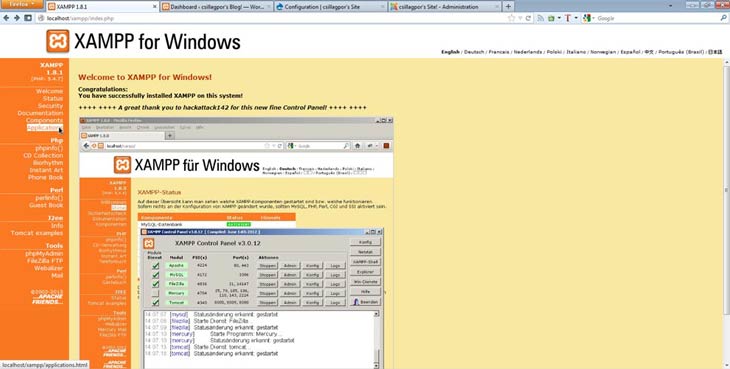Open the Instant Art demo link
Image resolution: width=730 pixels, height=369 pixels.
click(x=46, y=170)
